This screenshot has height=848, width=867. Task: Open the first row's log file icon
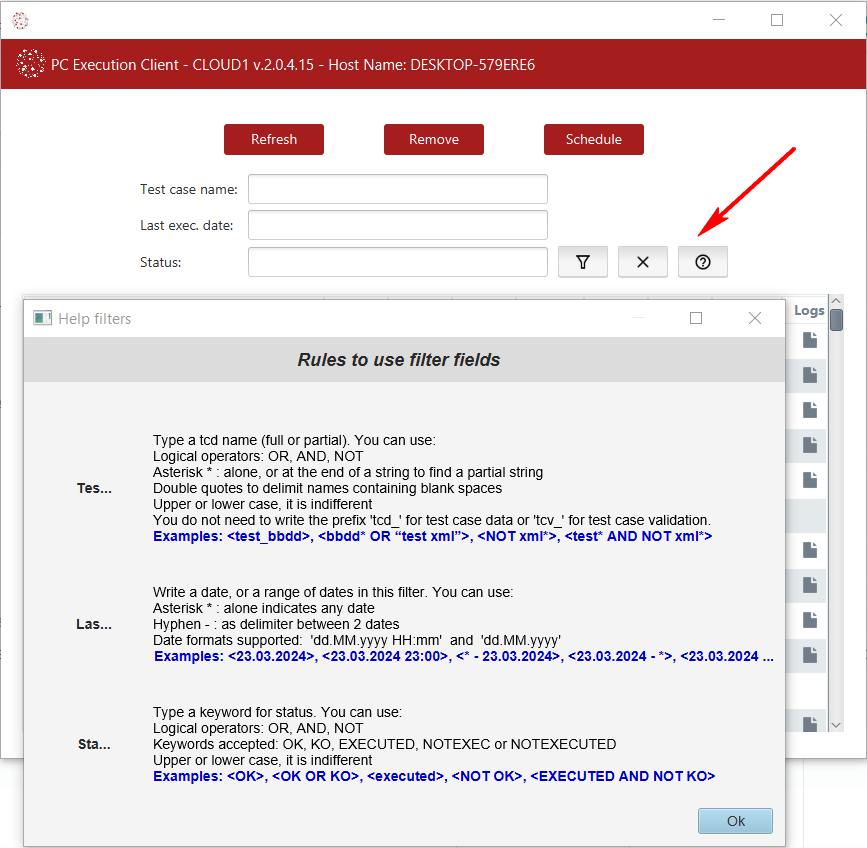pos(810,340)
